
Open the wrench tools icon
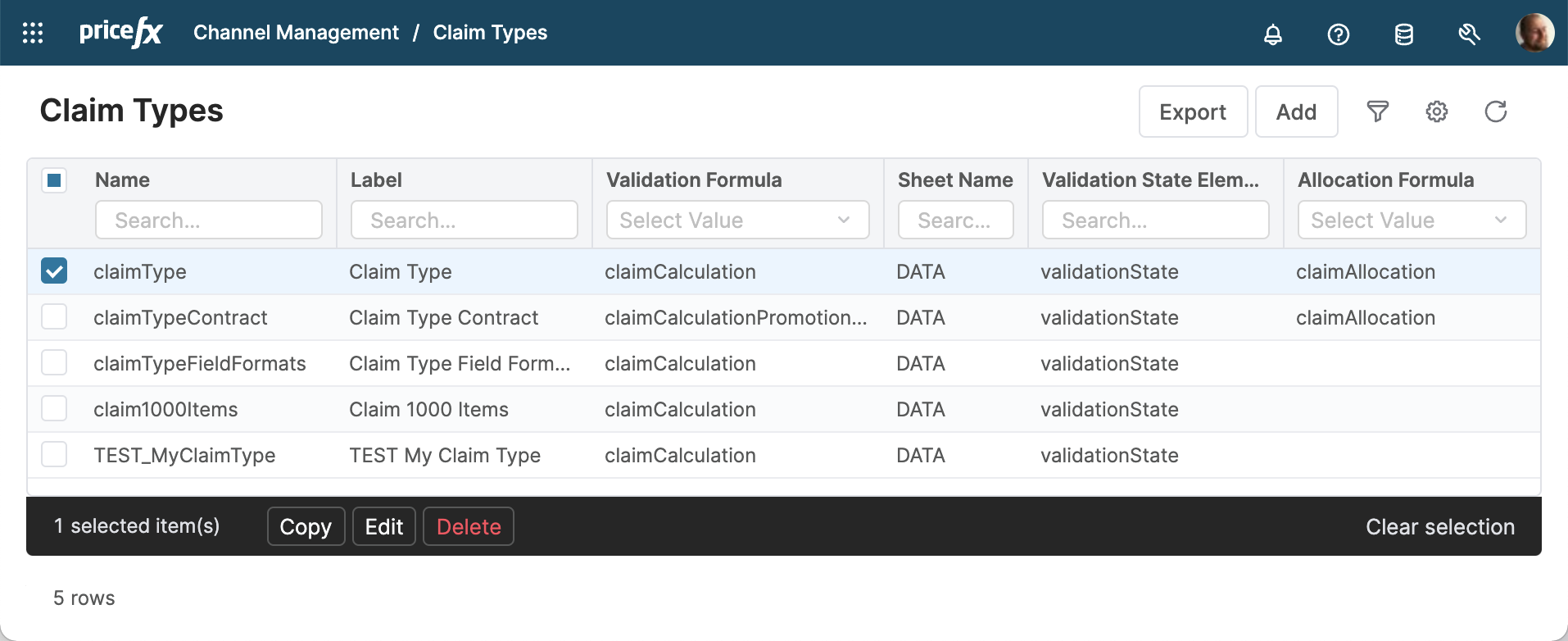click(x=1469, y=34)
